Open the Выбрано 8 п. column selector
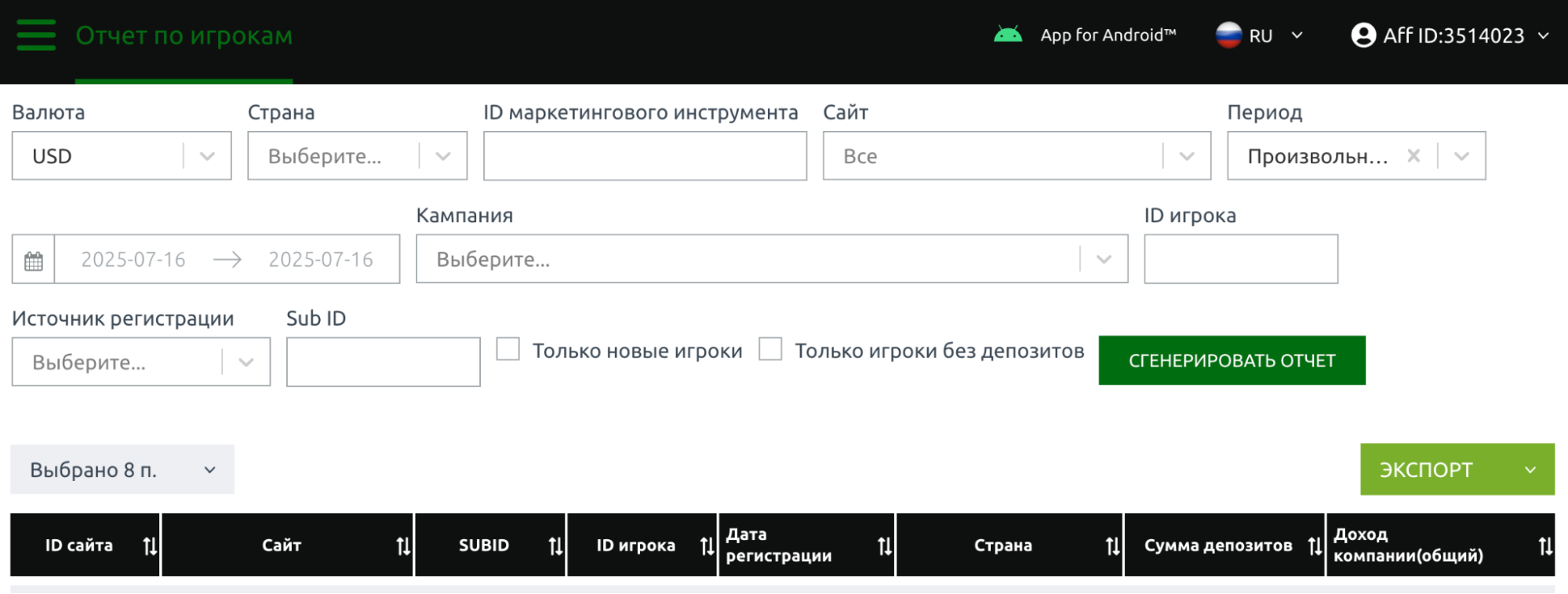The height and width of the screenshot is (594, 1568). 122,470
